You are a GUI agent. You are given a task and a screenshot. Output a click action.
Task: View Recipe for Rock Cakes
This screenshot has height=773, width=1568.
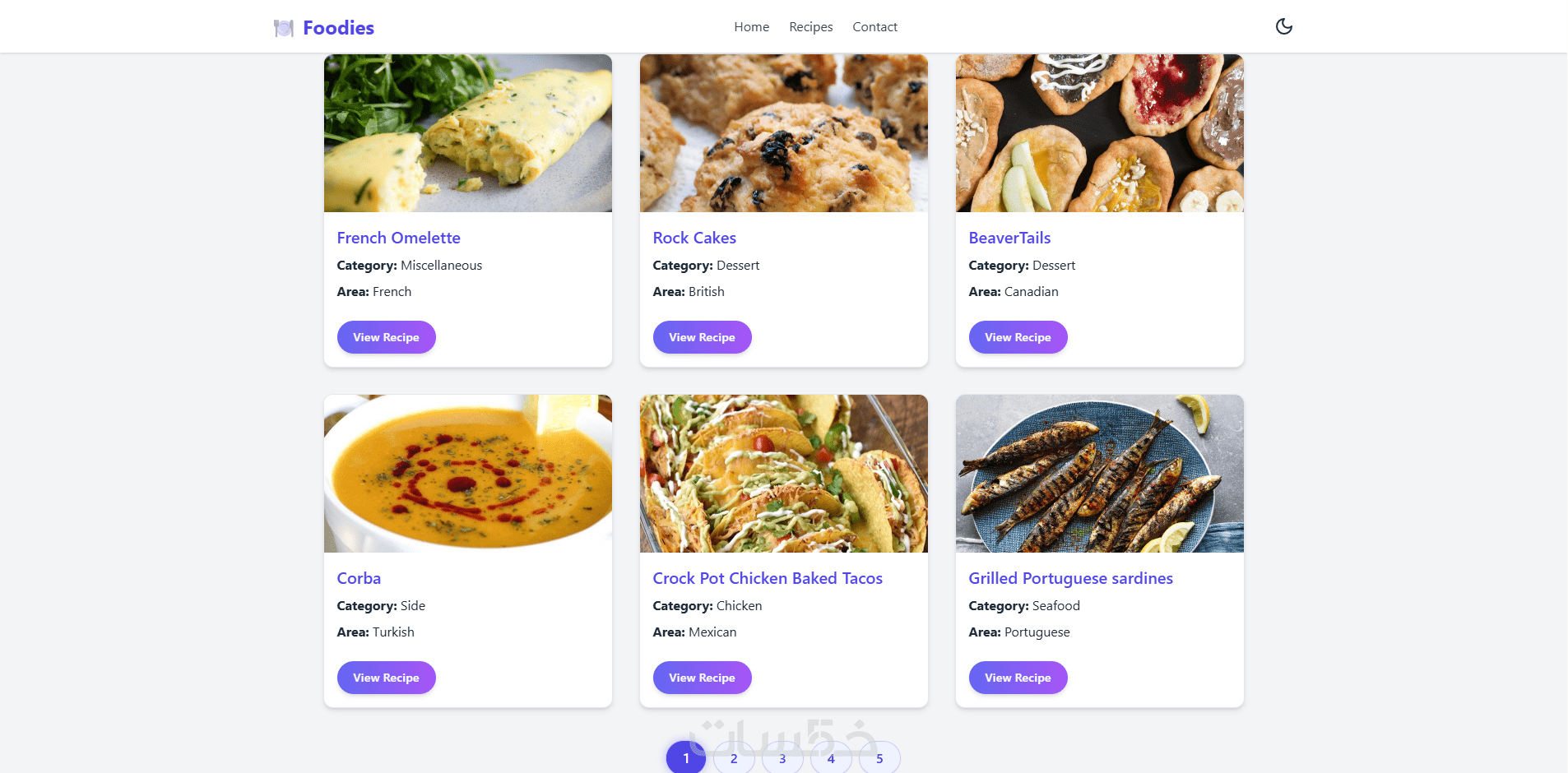(x=702, y=337)
